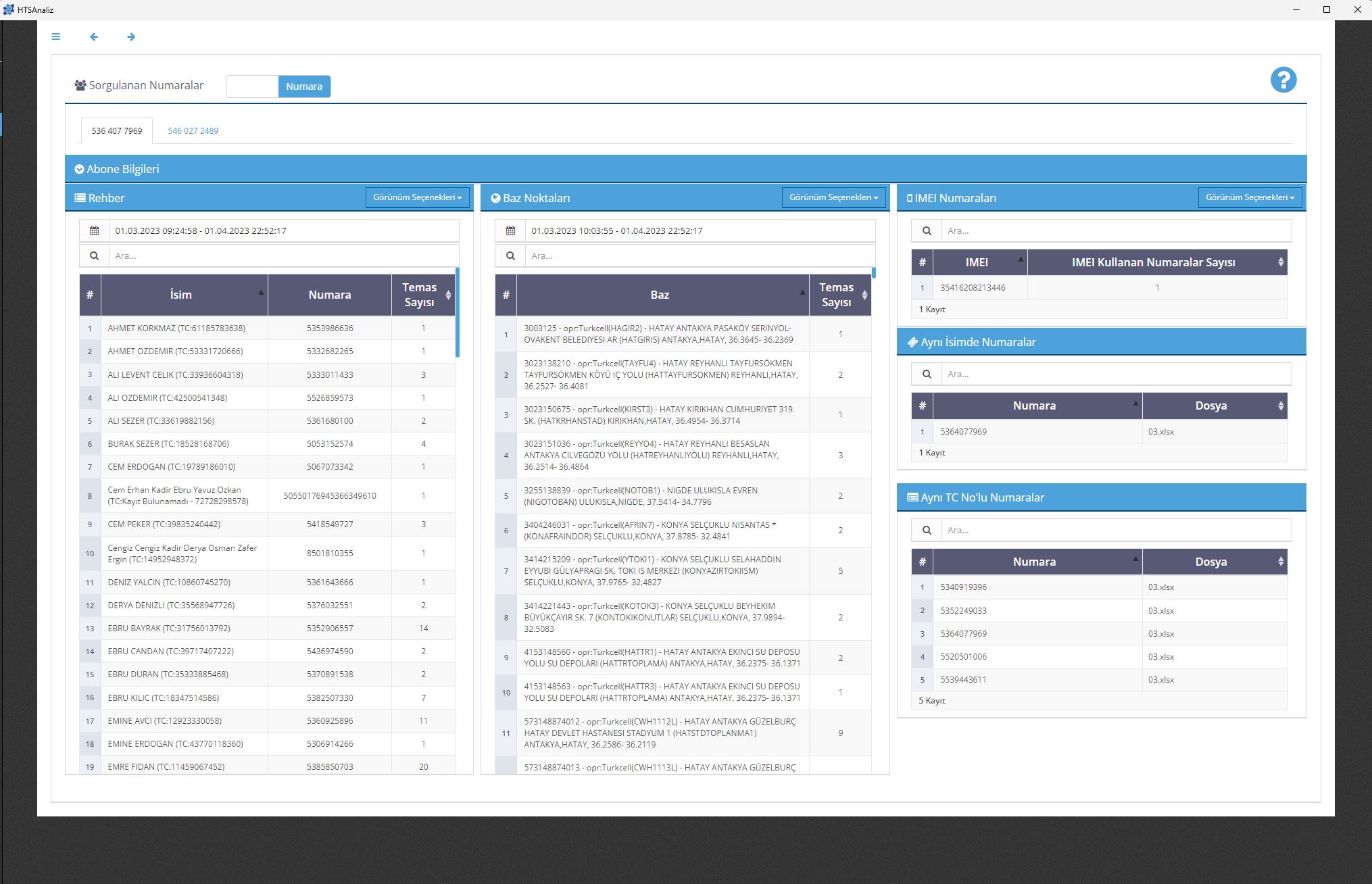
Task: Click 5539443611 row in Aynı TC table
Action: [1099, 679]
